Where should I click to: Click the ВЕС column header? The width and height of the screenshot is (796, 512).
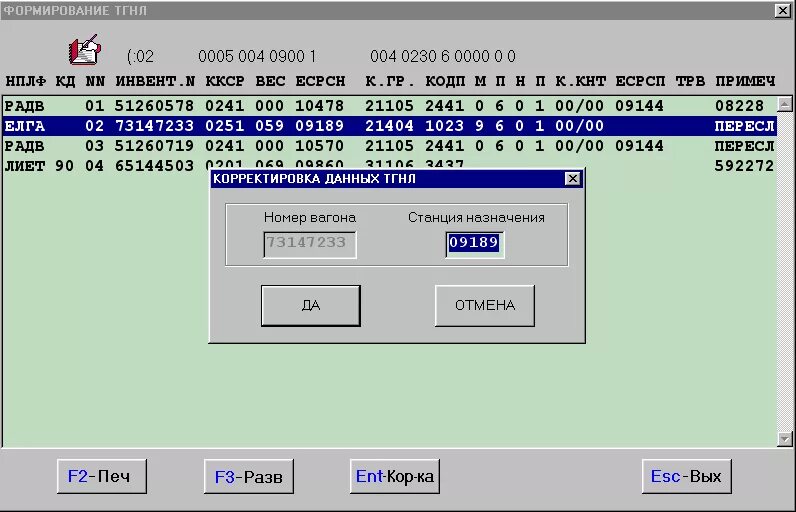pyautogui.click(x=270, y=81)
